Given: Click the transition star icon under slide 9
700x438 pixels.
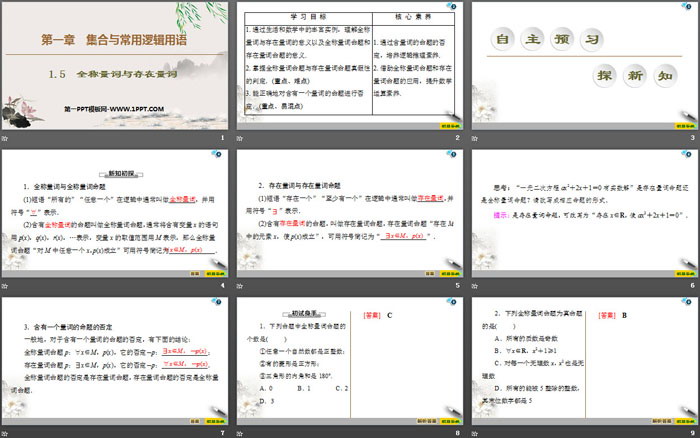Looking at the screenshot, I should coord(474,432).
